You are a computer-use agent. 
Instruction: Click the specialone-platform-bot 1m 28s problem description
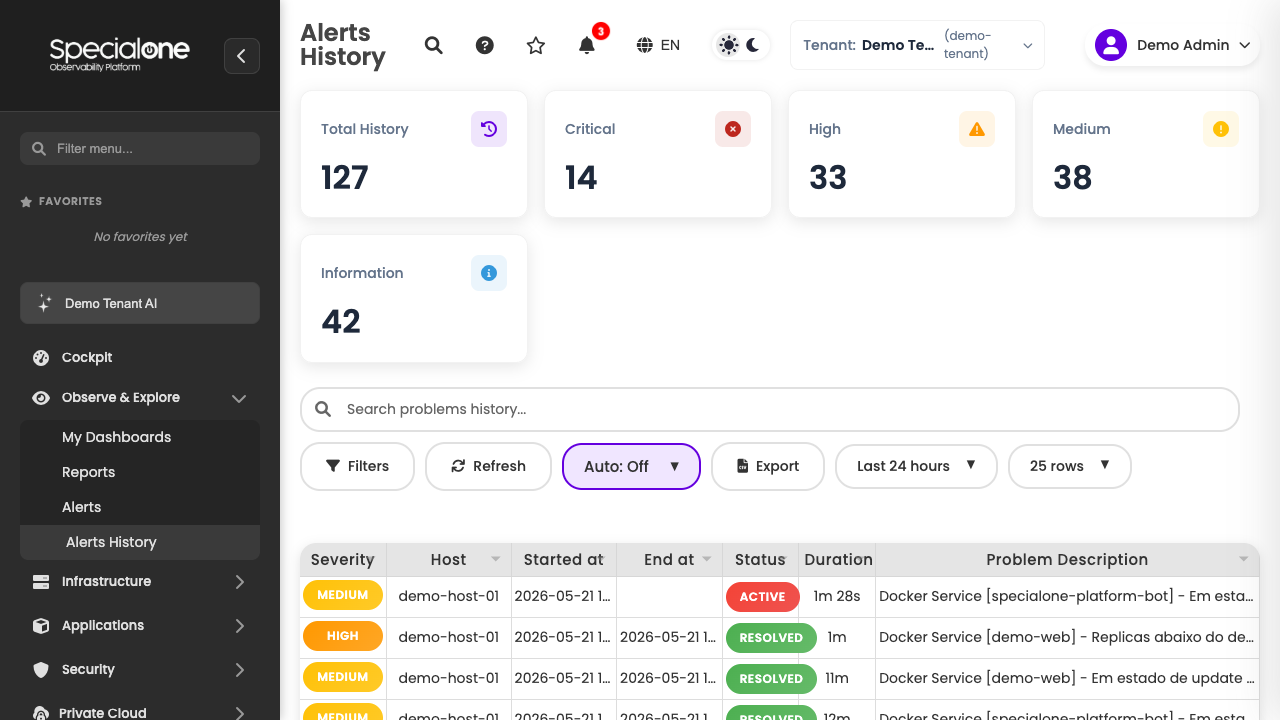coord(1066,596)
